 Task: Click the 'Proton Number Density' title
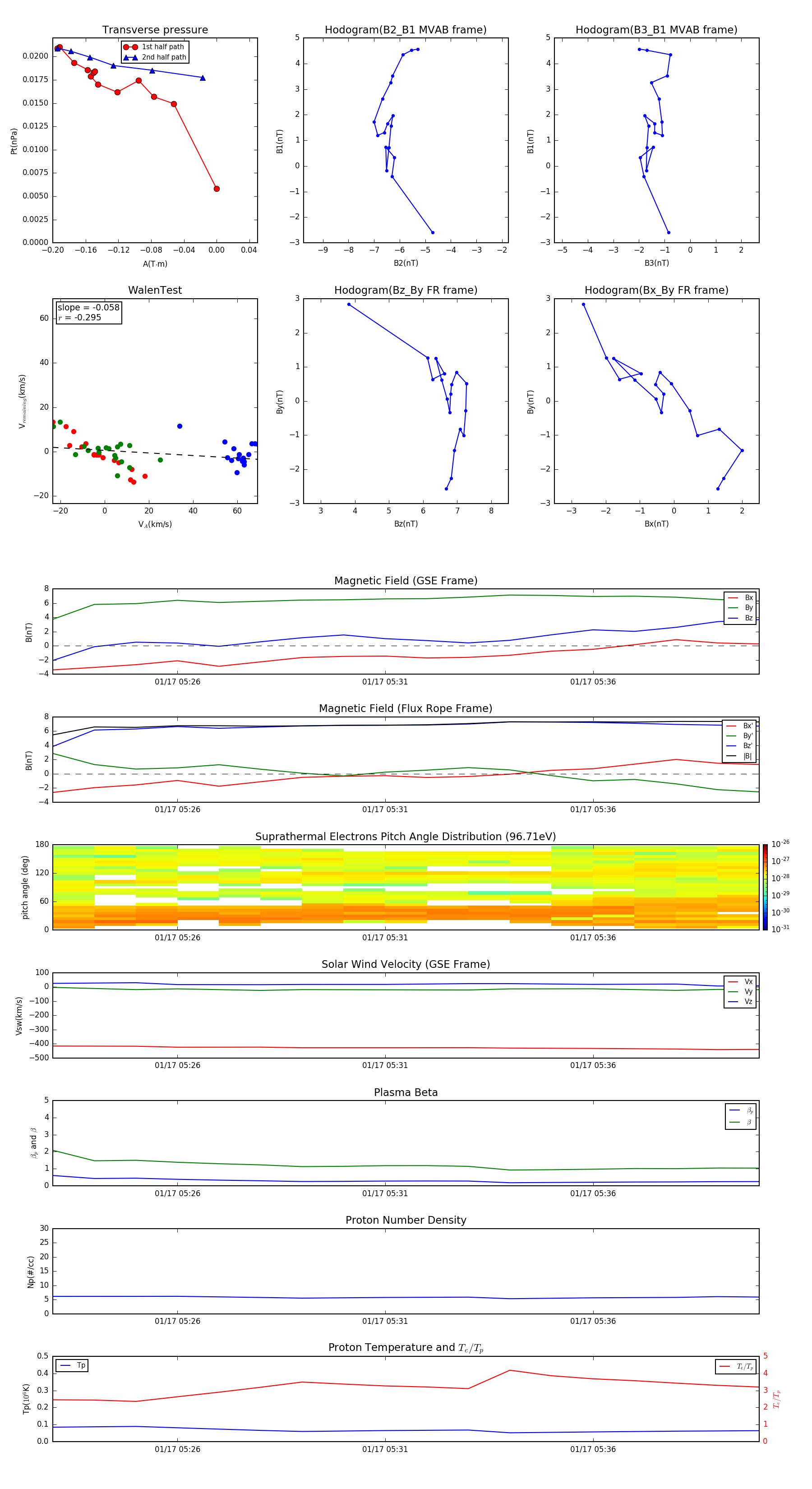[406, 1220]
